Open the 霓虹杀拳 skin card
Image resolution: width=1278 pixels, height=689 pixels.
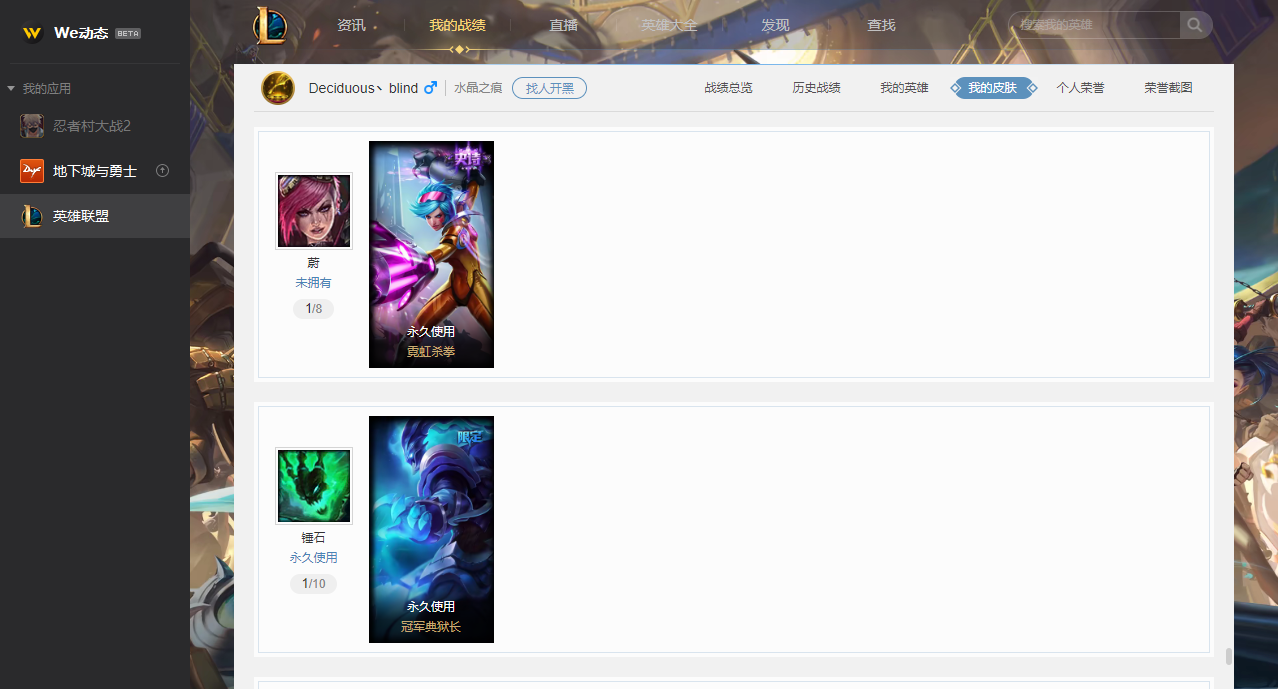pos(431,254)
